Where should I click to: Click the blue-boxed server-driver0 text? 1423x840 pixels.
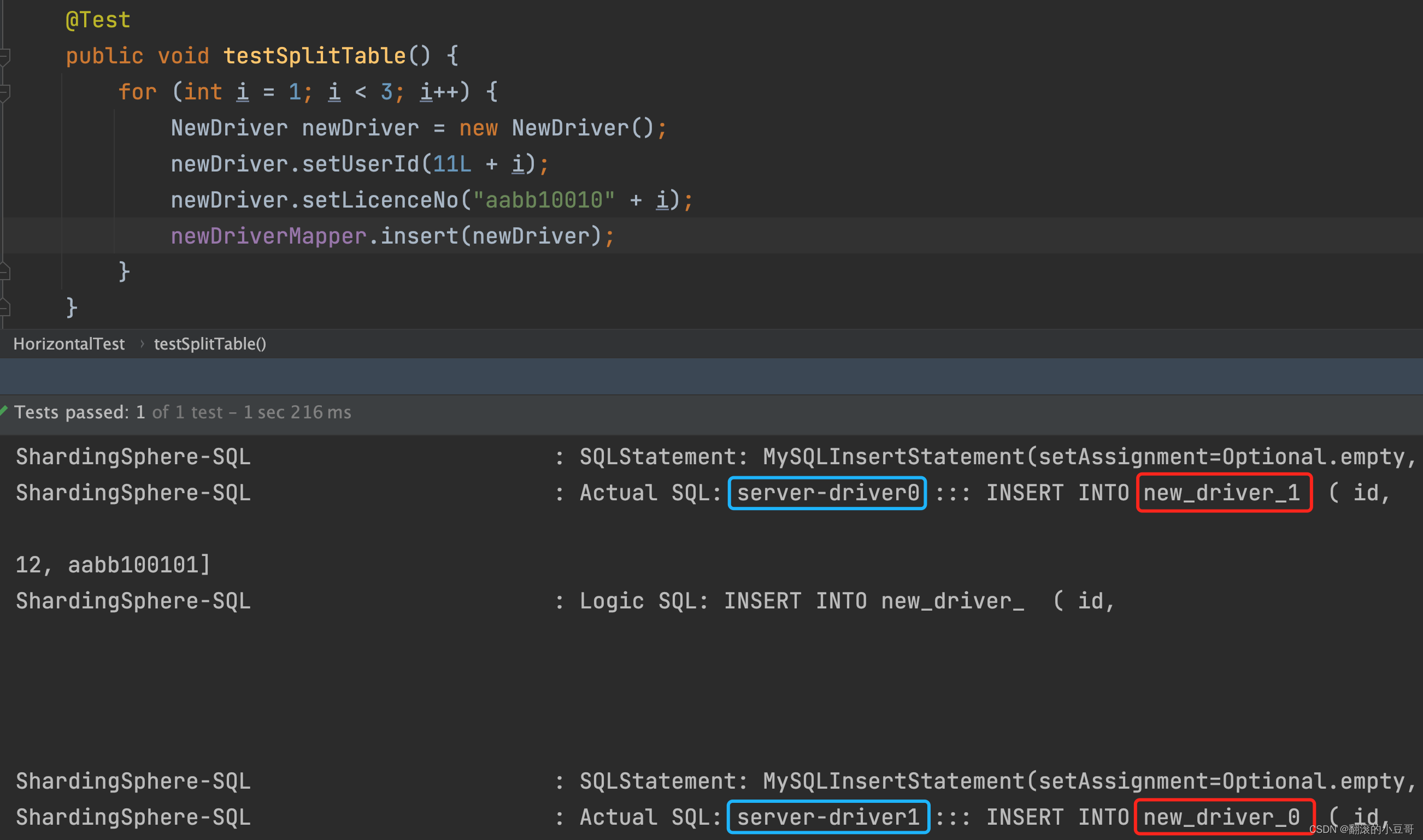(x=827, y=493)
